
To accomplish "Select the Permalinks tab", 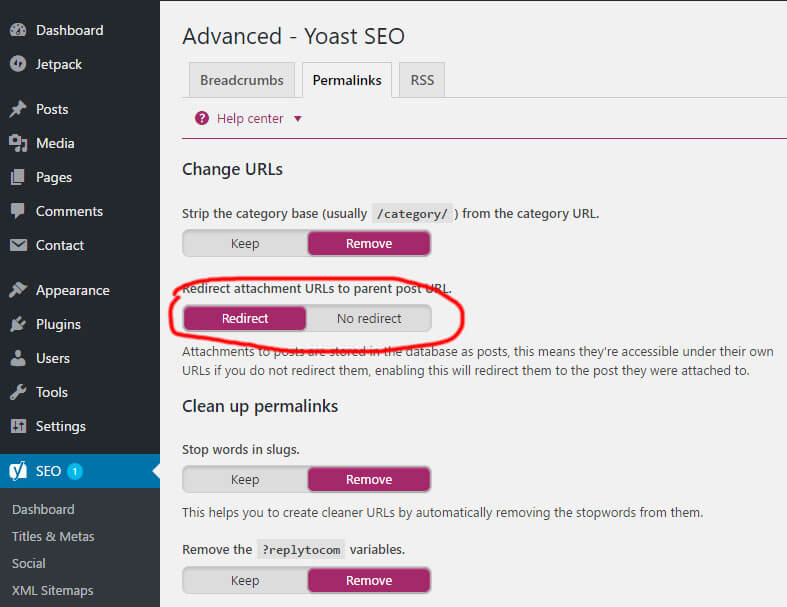I will coord(347,80).
